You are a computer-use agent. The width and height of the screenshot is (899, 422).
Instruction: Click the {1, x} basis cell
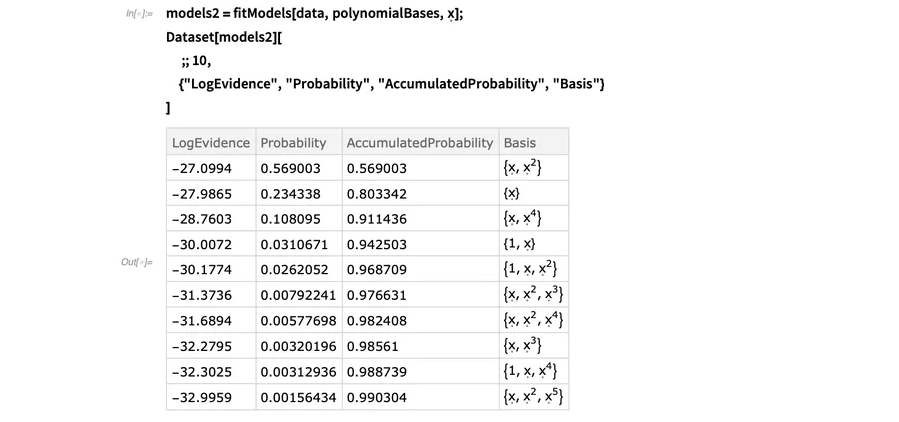coord(534,244)
